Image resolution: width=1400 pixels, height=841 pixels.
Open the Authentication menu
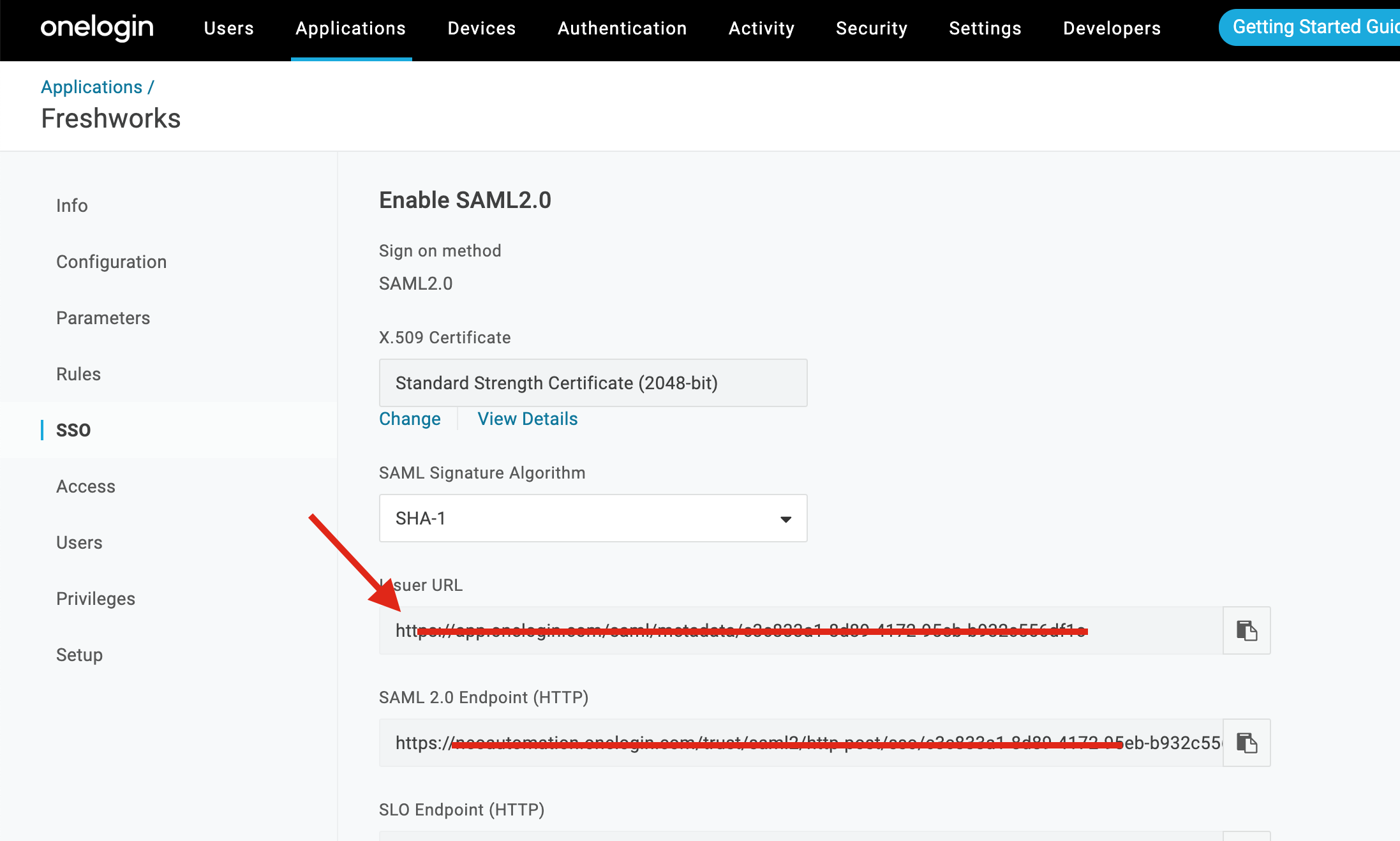pos(622,28)
